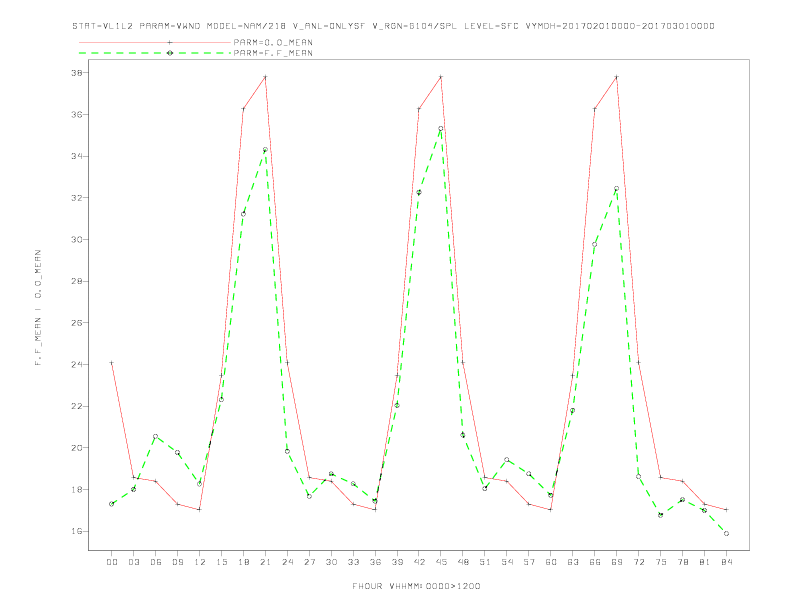Click y-axis tick label 20
Image resolution: width=792 pixels, height=612 pixels.
pos(77,448)
